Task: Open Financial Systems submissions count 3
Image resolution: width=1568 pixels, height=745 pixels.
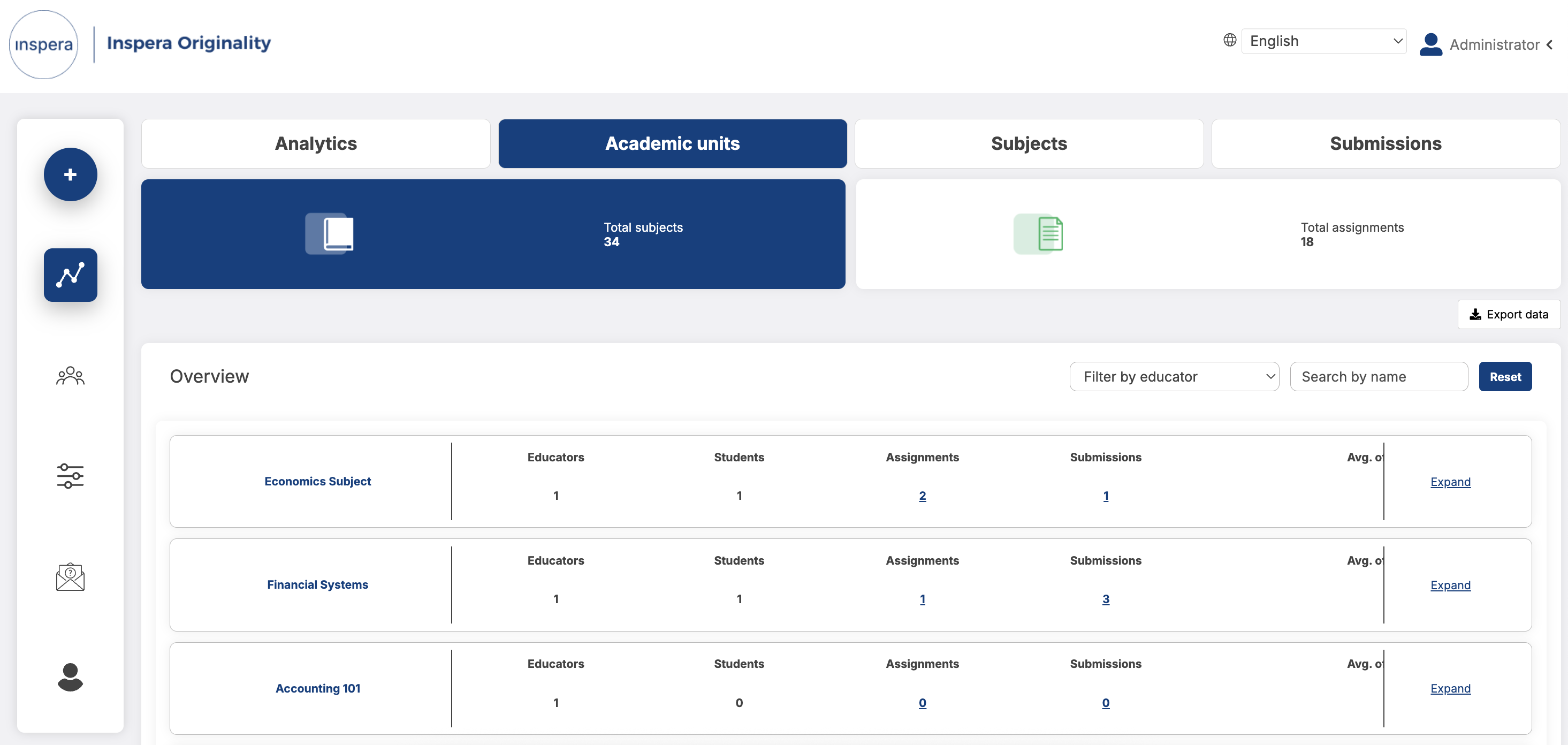Action: pyautogui.click(x=1106, y=599)
